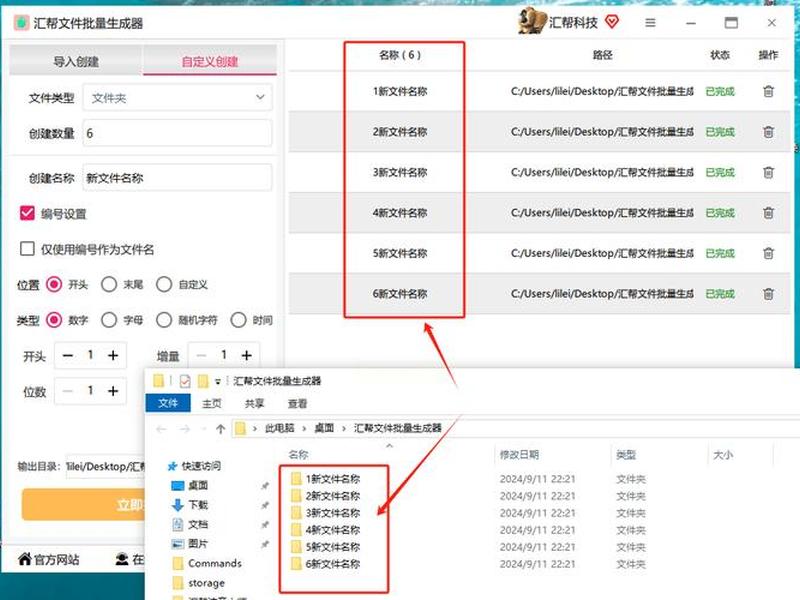Viewport: 800px width, 600px height.
Task: Open 查看 tab in Explorer ribbon
Action: pos(297,404)
